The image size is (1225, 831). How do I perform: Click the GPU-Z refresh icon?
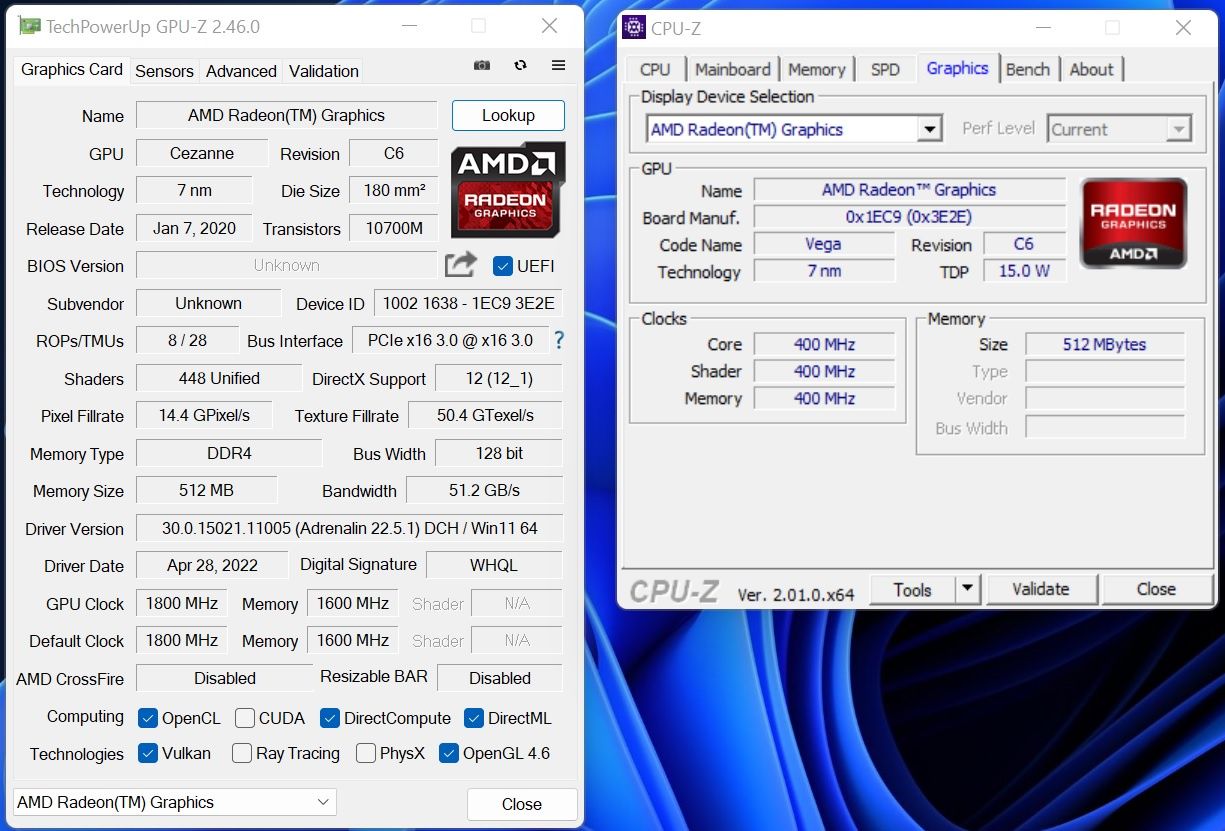coord(520,66)
